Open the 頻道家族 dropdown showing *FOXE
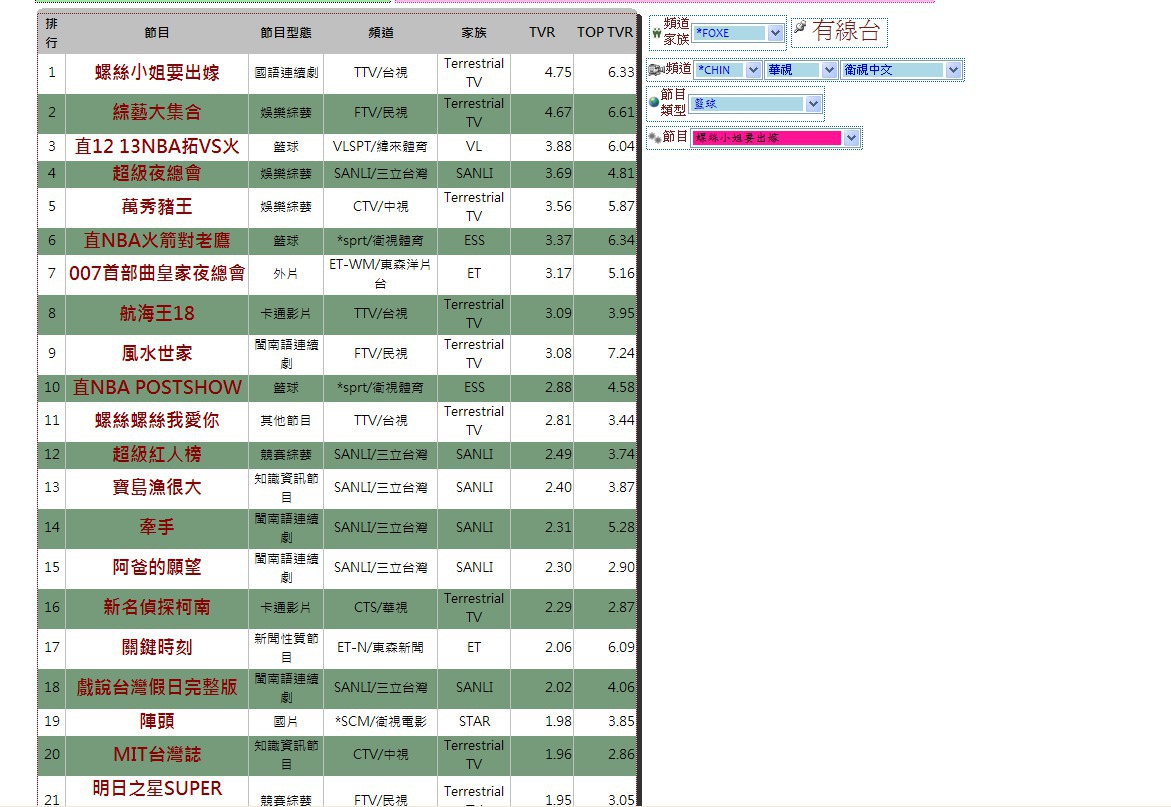1171x807 pixels. 738,33
